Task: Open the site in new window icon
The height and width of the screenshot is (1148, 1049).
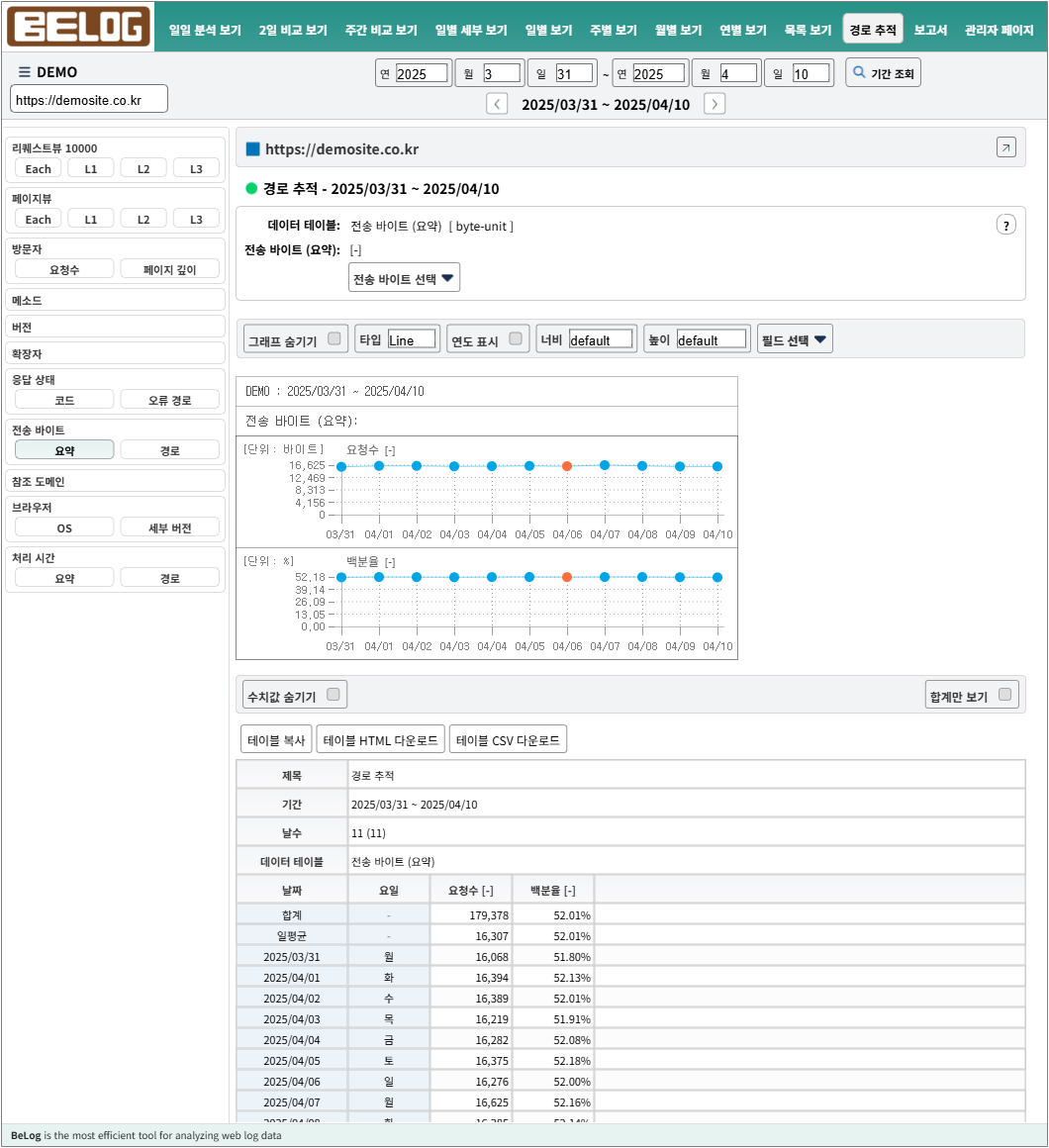Action: point(1005,147)
